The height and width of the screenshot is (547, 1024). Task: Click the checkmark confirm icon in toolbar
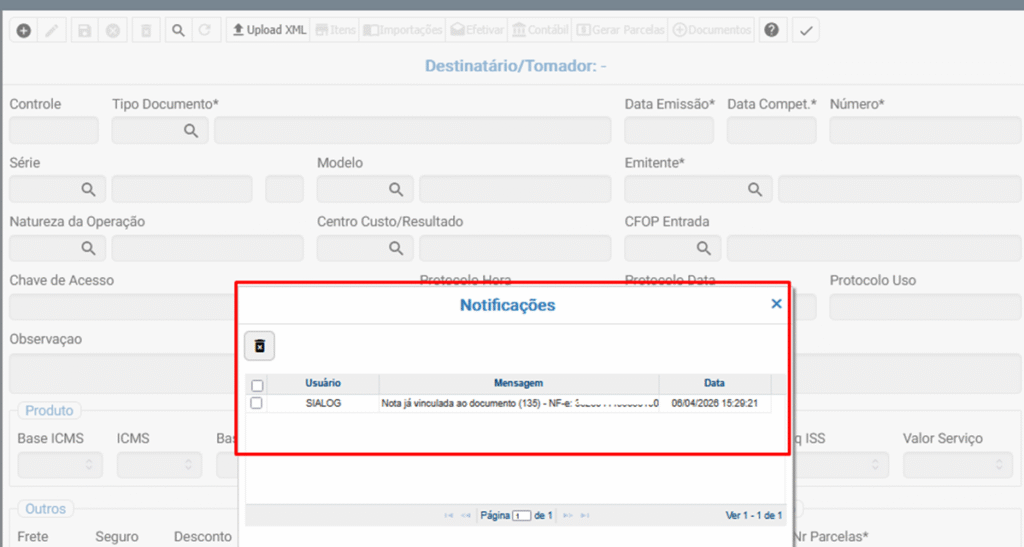pyautogui.click(x=806, y=31)
